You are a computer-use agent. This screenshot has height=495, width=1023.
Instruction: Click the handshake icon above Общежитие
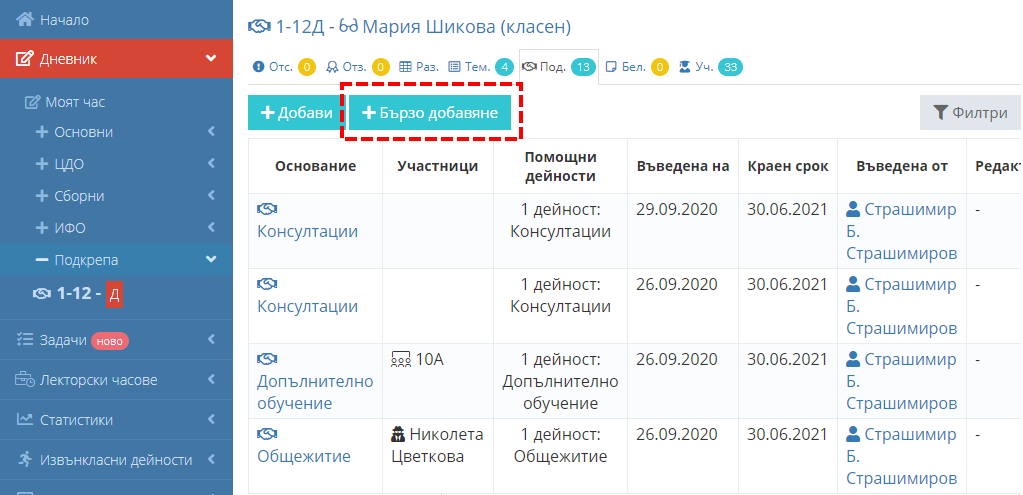click(x=267, y=434)
